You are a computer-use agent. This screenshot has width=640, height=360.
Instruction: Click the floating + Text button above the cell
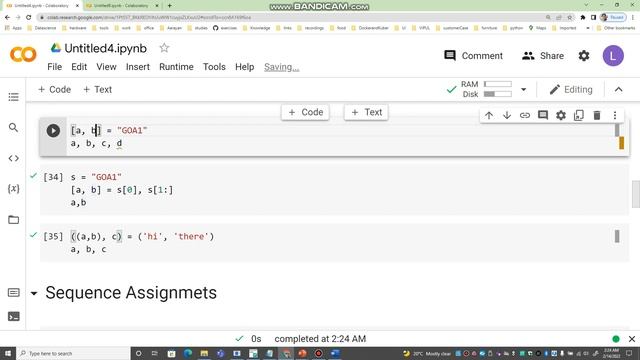[x=367, y=112]
